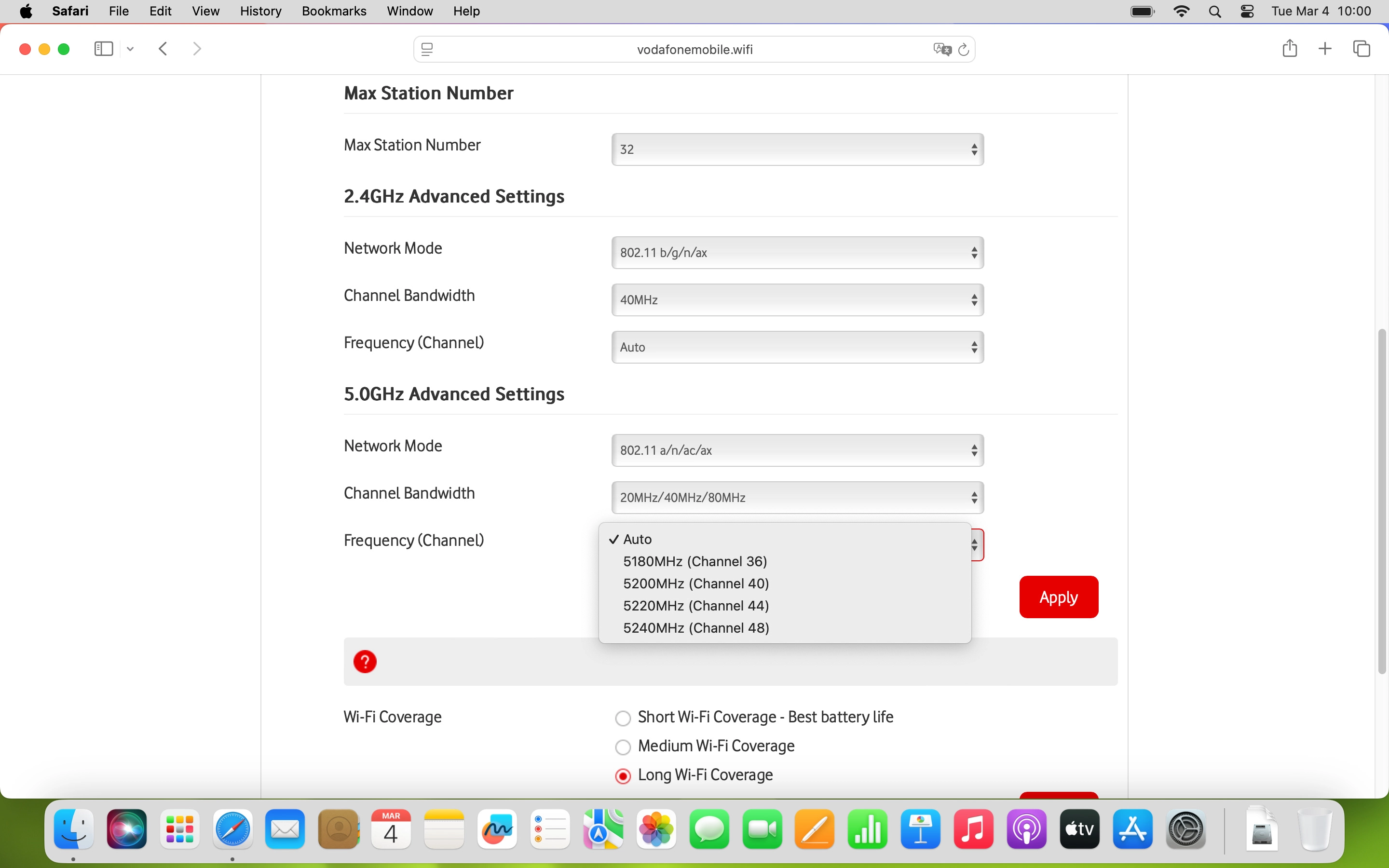
Task: Click the translate page icon in address bar
Action: pos(941,49)
